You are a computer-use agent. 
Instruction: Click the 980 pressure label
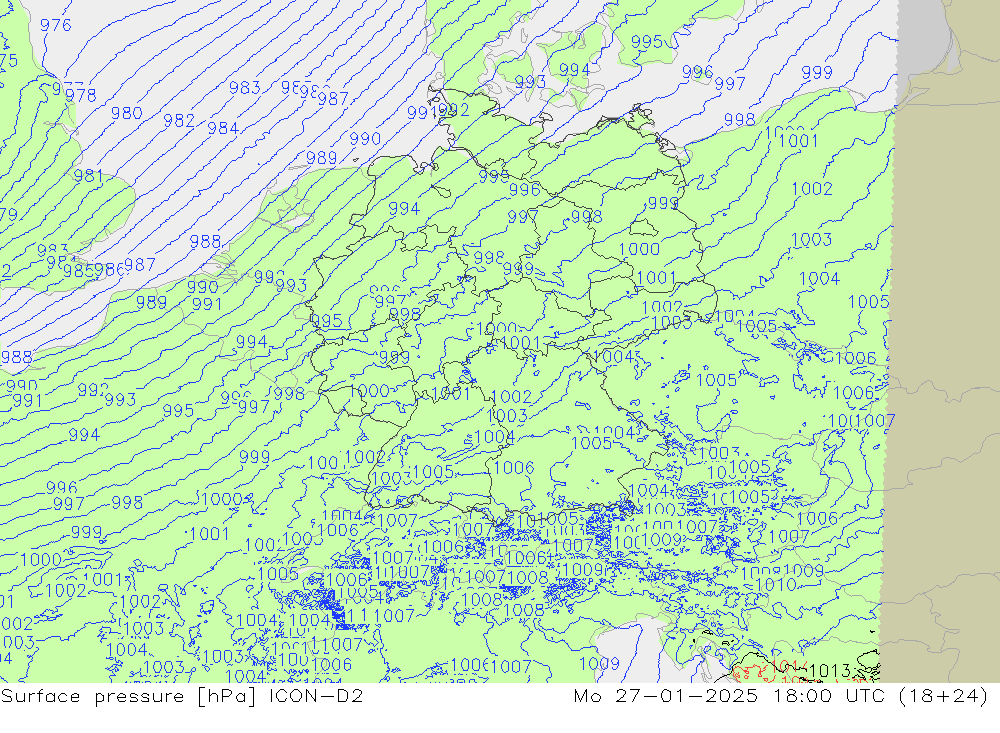(x=126, y=113)
